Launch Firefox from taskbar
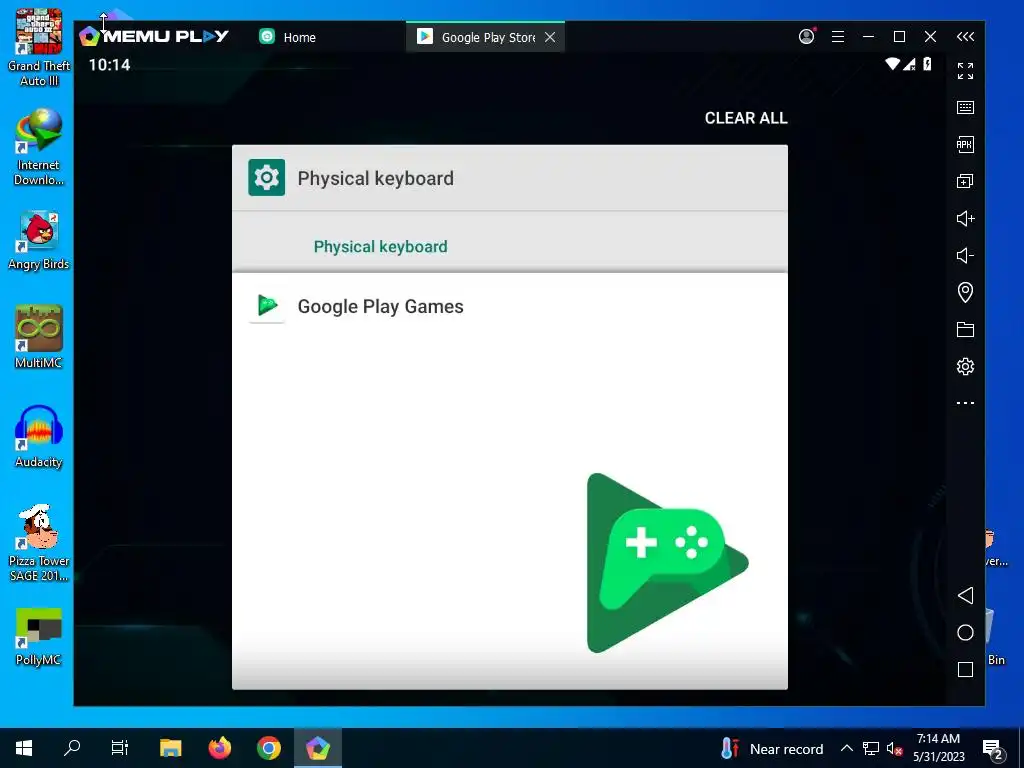1024x768 pixels. pos(219,748)
